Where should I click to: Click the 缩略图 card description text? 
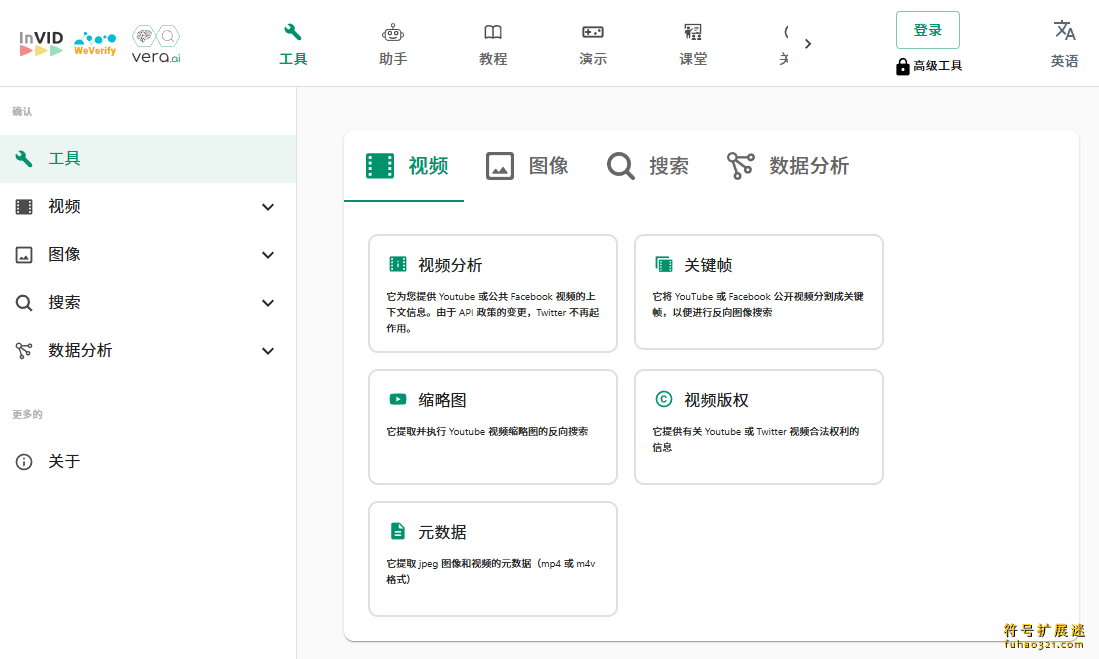click(487, 431)
